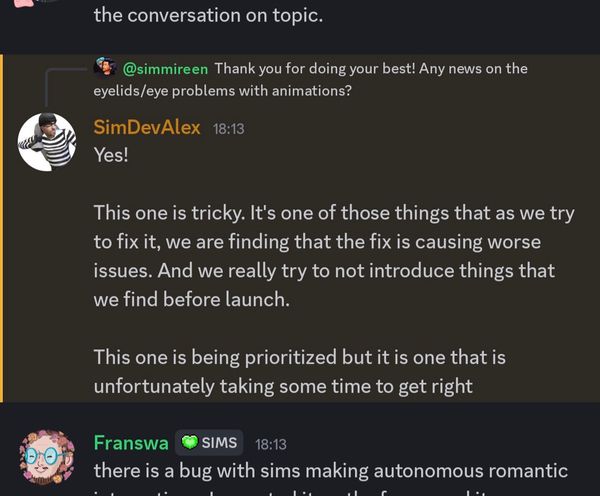Click the "Yes!" message text
This screenshot has height=496, width=600.
click(111, 155)
